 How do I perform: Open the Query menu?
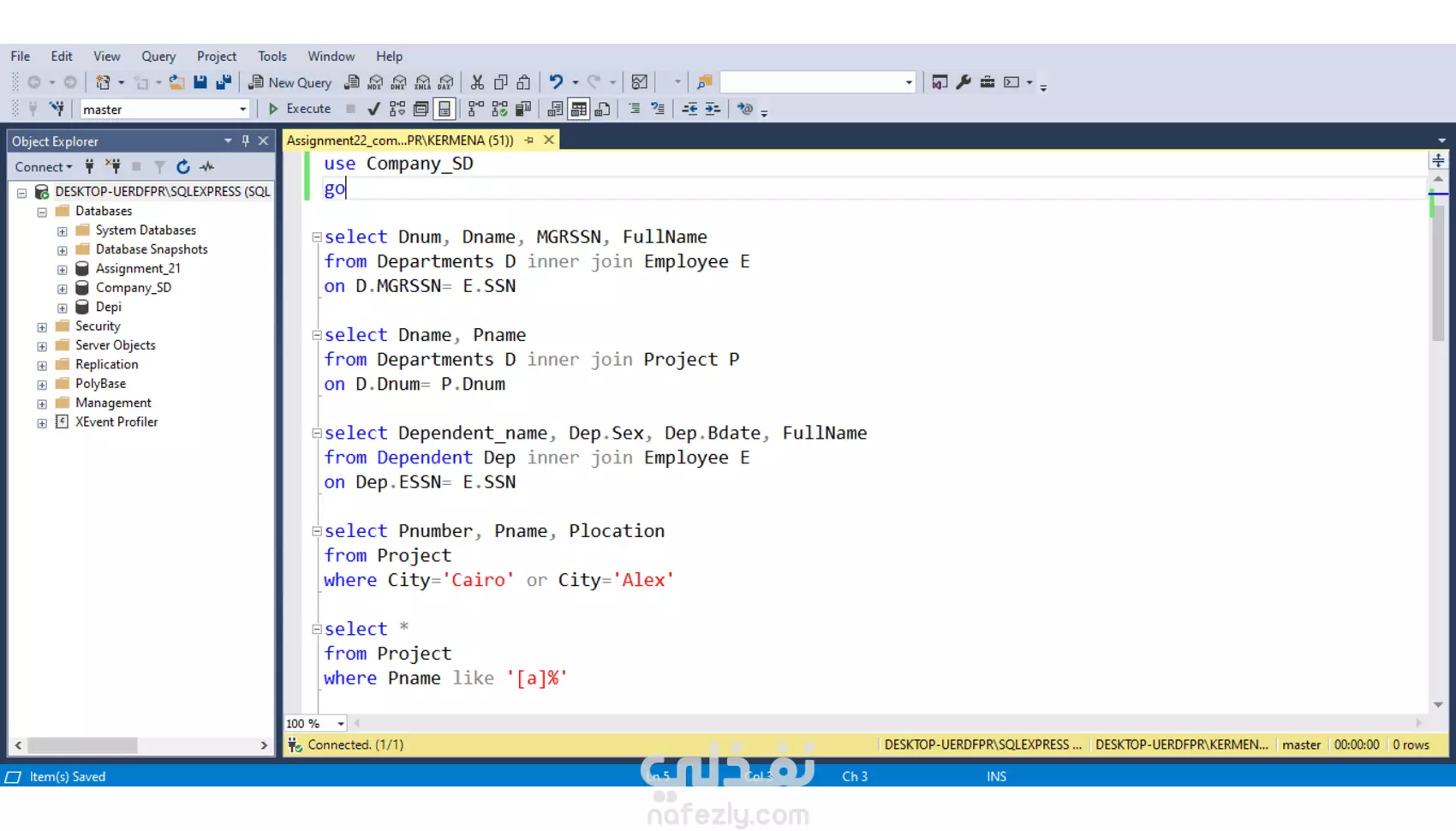(x=158, y=57)
